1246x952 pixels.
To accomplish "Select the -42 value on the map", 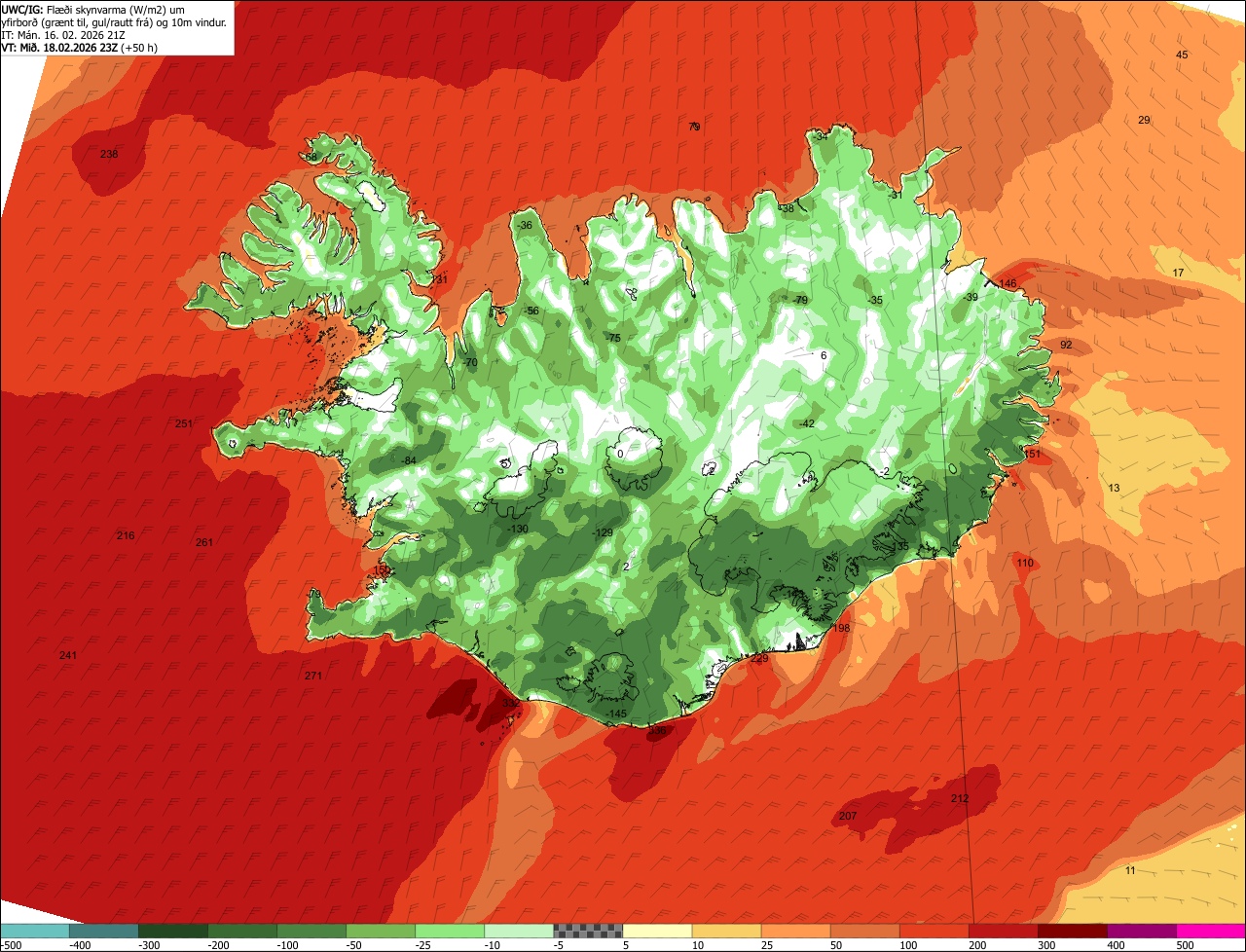I will pos(806,424).
